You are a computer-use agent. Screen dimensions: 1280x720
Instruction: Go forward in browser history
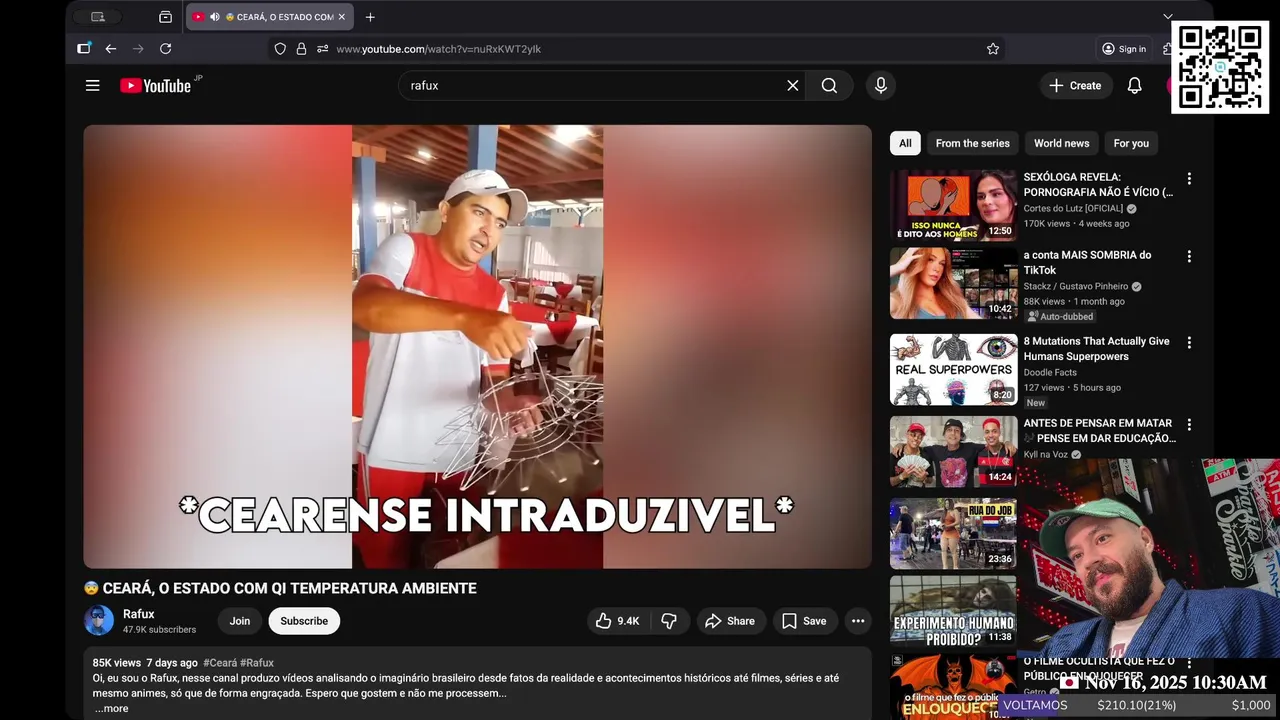click(x=138, y=49)
